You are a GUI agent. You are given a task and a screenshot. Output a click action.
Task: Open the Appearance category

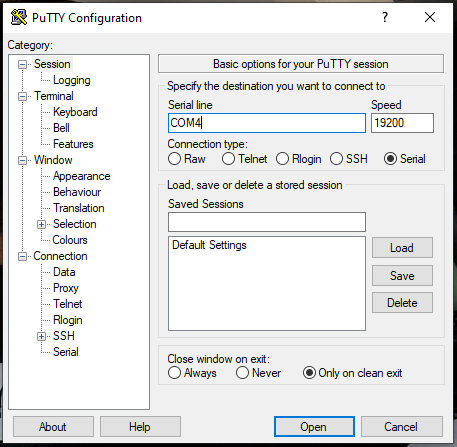click(x=82, y=176)
